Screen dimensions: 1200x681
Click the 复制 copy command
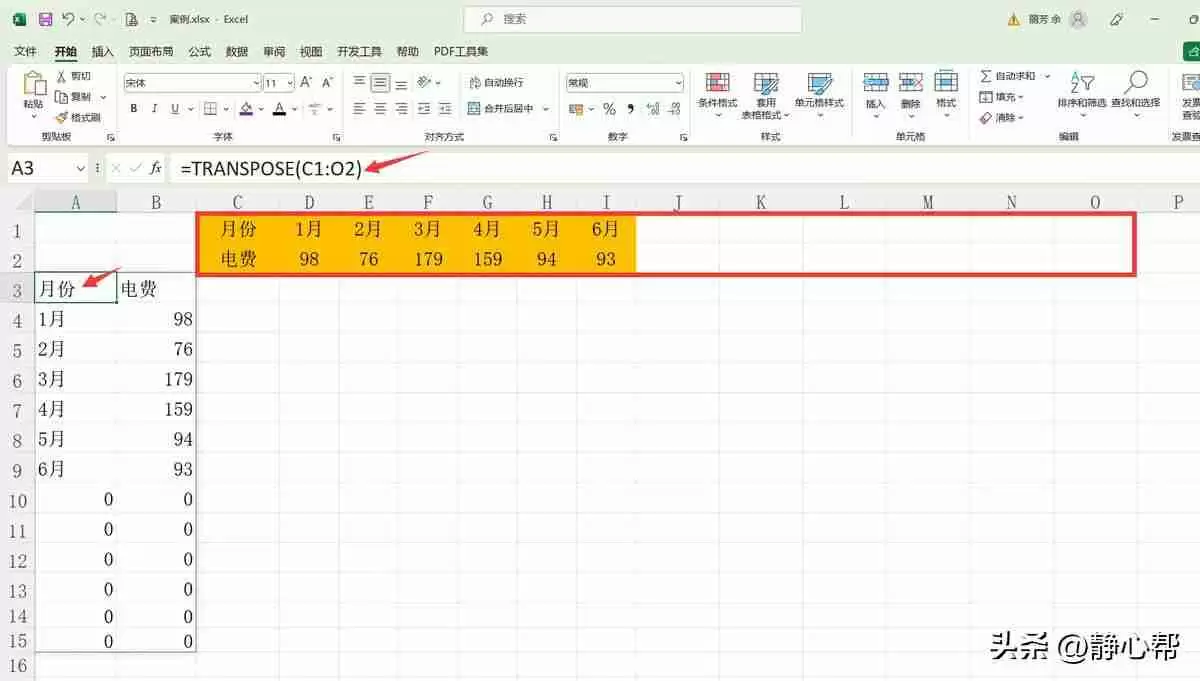[x=77, y=98]
